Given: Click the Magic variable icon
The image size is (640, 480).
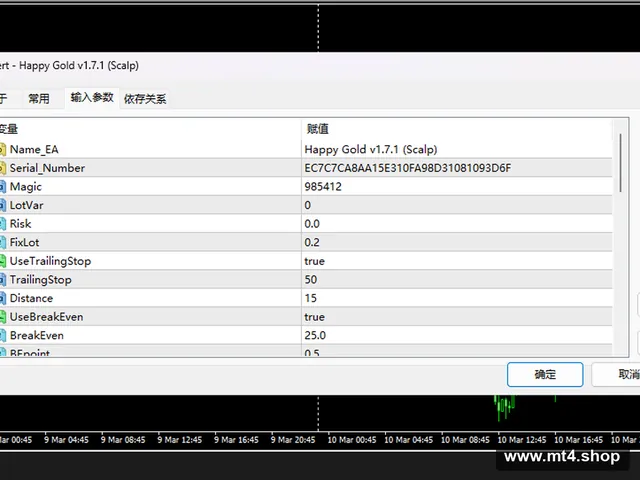Looking at the screenshot, I should click(2, 187).
